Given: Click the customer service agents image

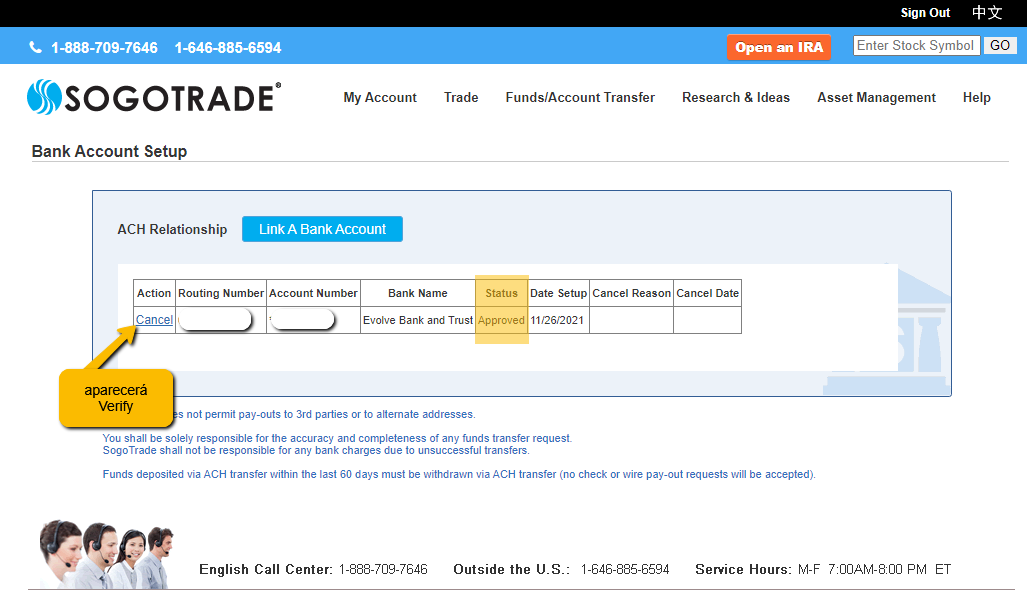Looking at the screenshot, I should [x=106, y=553].
